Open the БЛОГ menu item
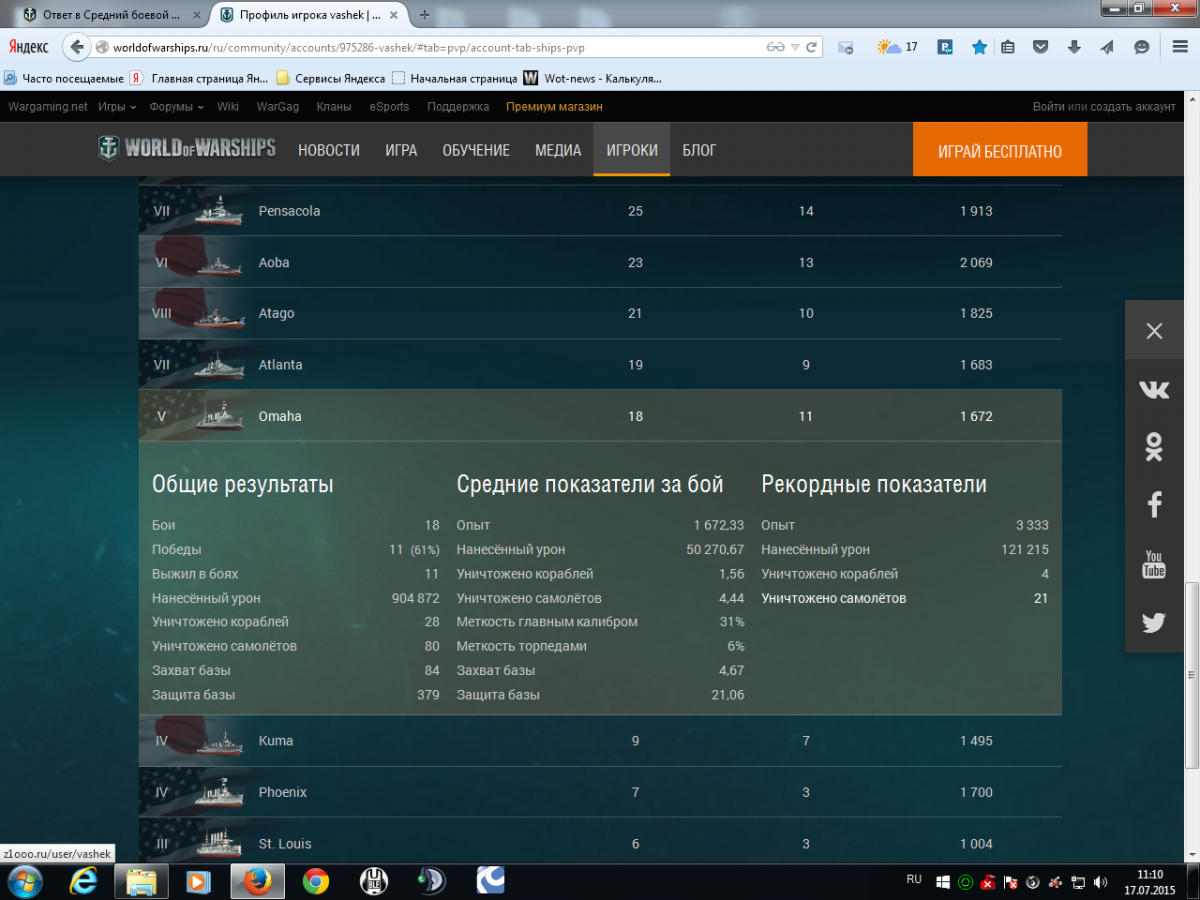 pos(699,150)
